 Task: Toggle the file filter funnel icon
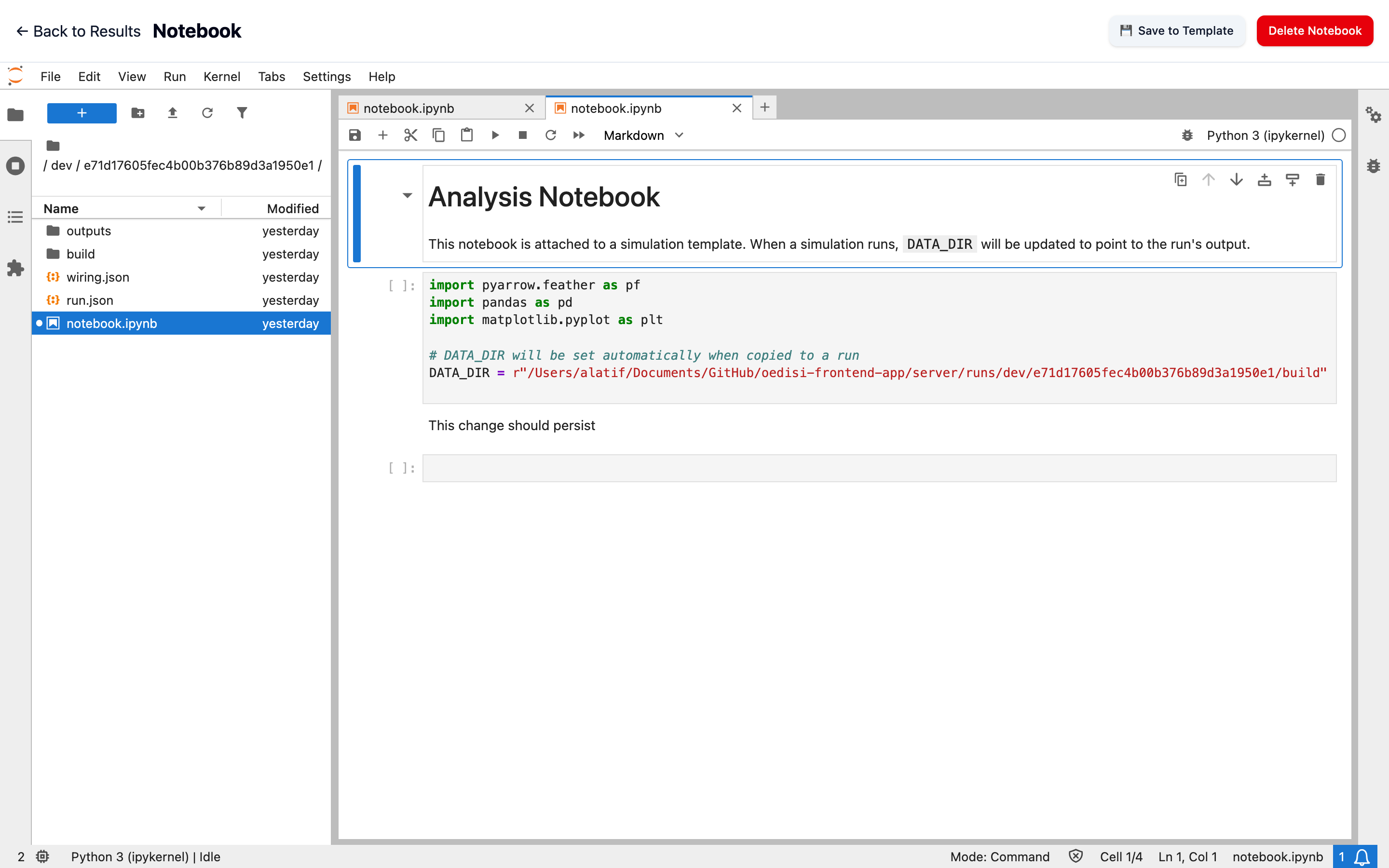[x=242, y=113]
